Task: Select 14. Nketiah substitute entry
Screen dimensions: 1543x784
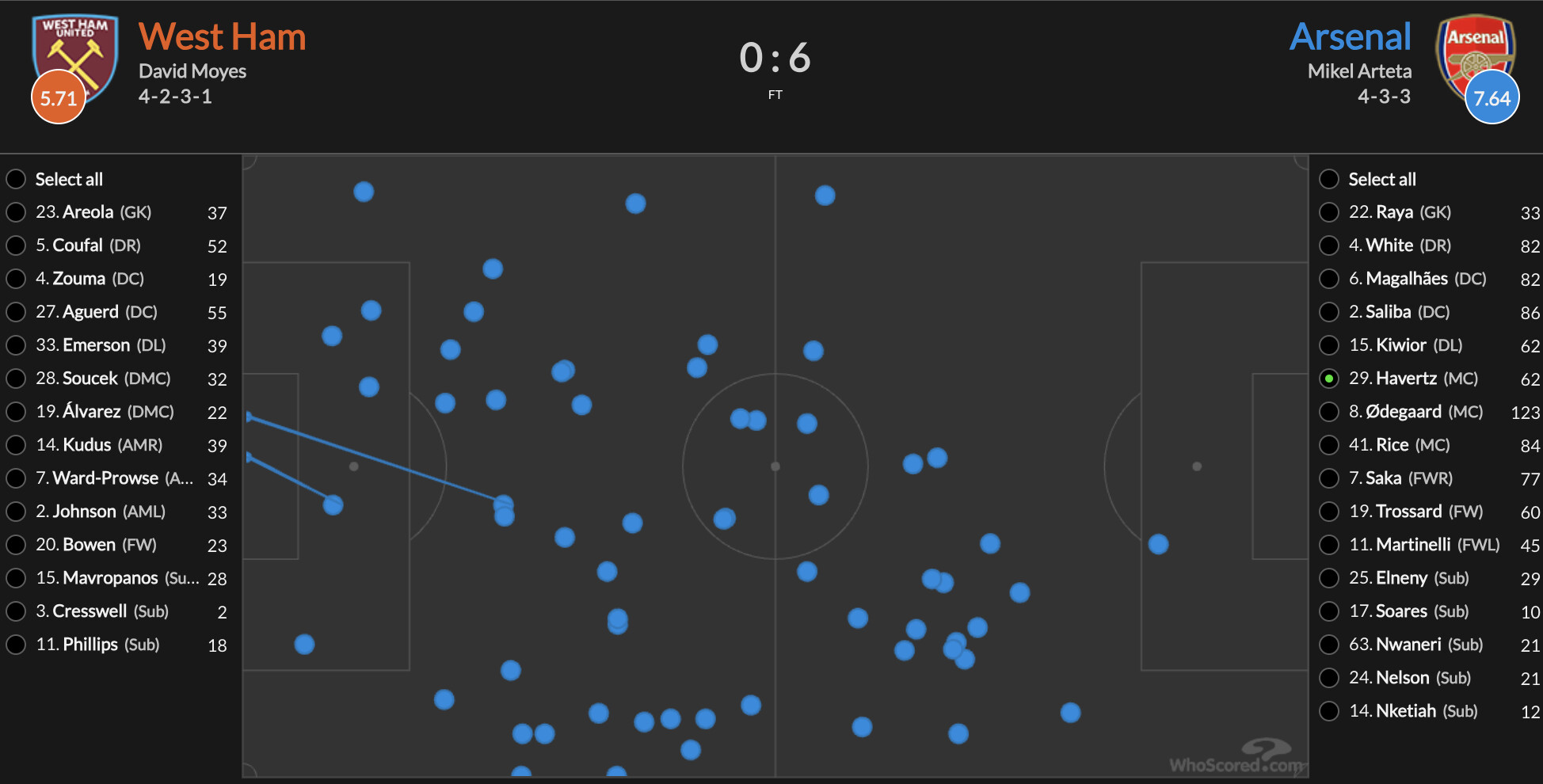Action: 1329,711
